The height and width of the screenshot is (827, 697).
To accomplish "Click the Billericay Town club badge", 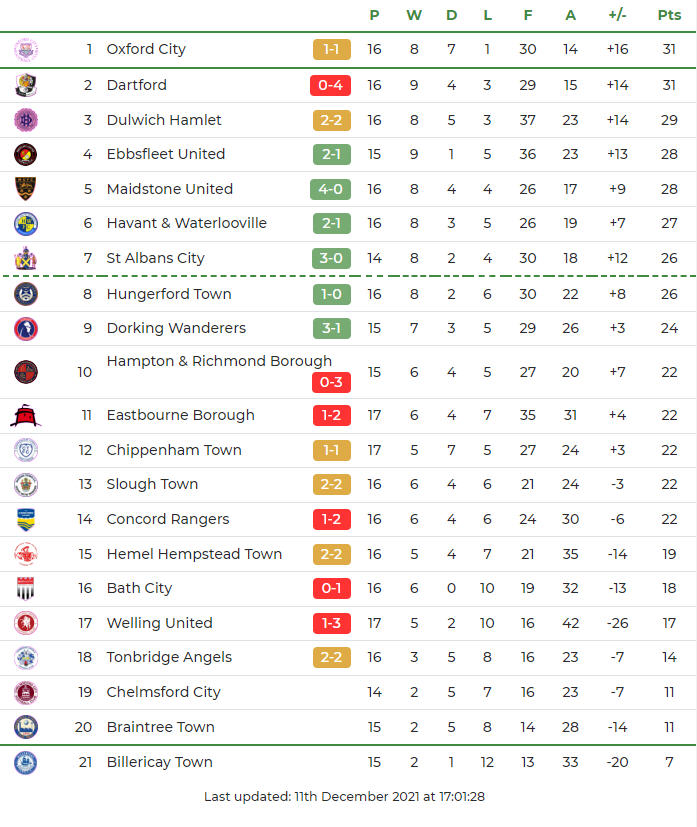I will click(26, 762).
